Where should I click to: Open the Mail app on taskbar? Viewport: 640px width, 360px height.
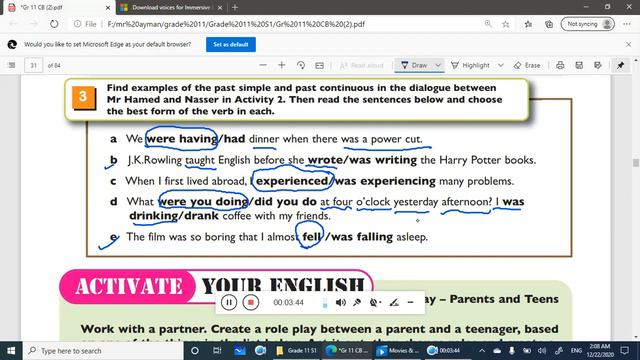pos(240,351)
